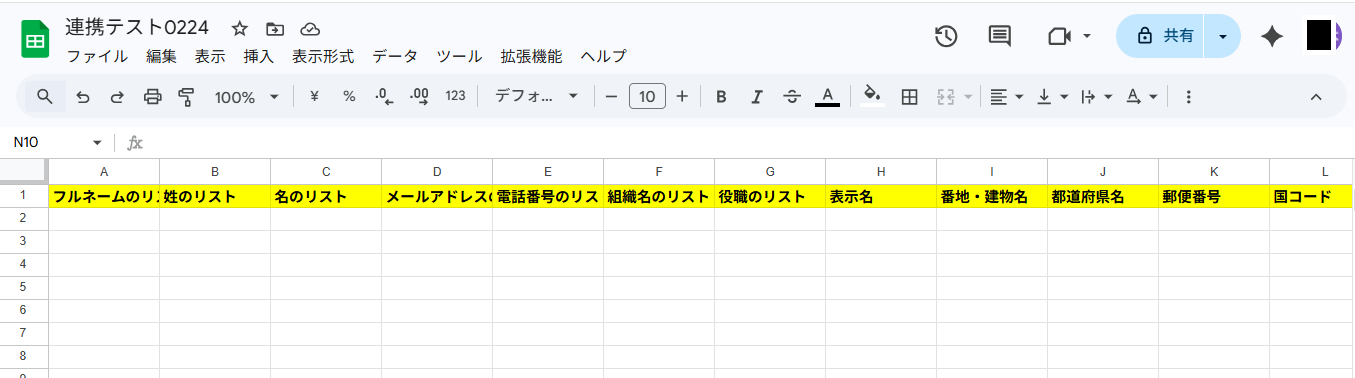Open the name box dropdown arrow
Screen dimensions: 1355x378
click(x=97, y=143)
